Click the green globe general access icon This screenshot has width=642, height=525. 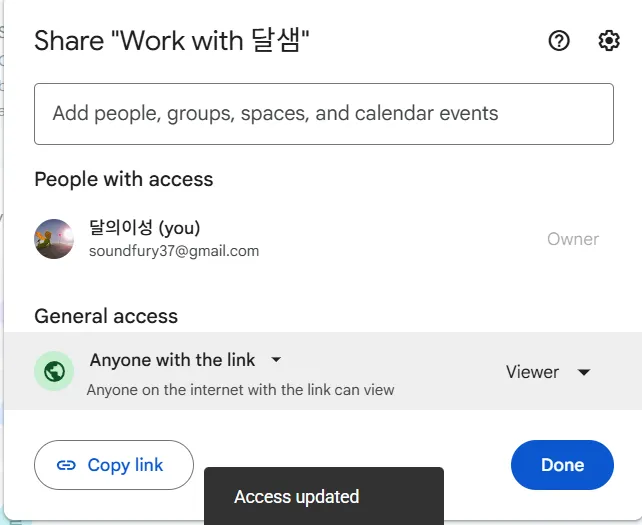point(54,371)
